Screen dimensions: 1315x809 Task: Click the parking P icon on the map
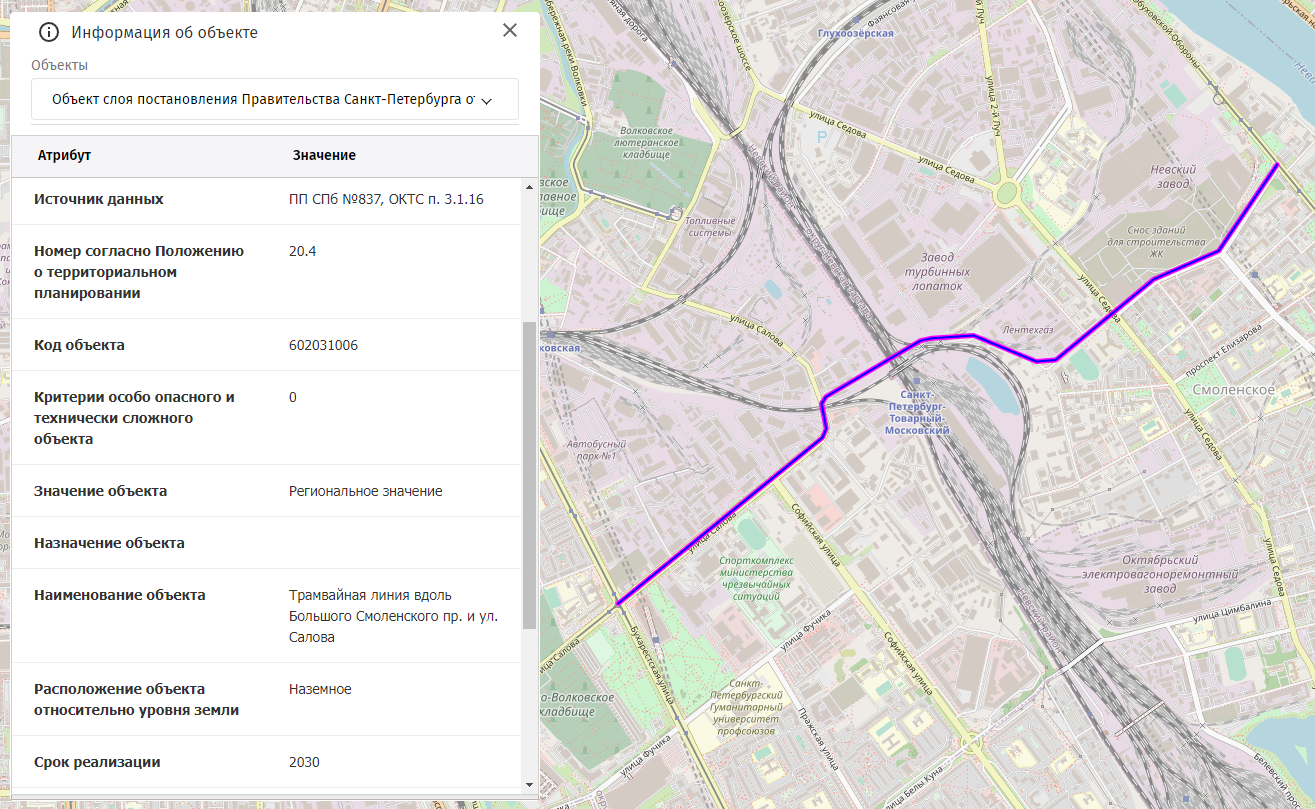[822, 137]
